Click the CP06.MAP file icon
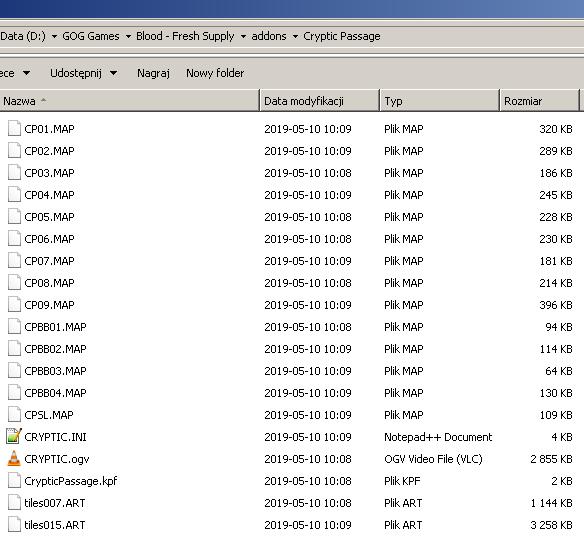Screen dimensions: 584x538 point(14,238)
